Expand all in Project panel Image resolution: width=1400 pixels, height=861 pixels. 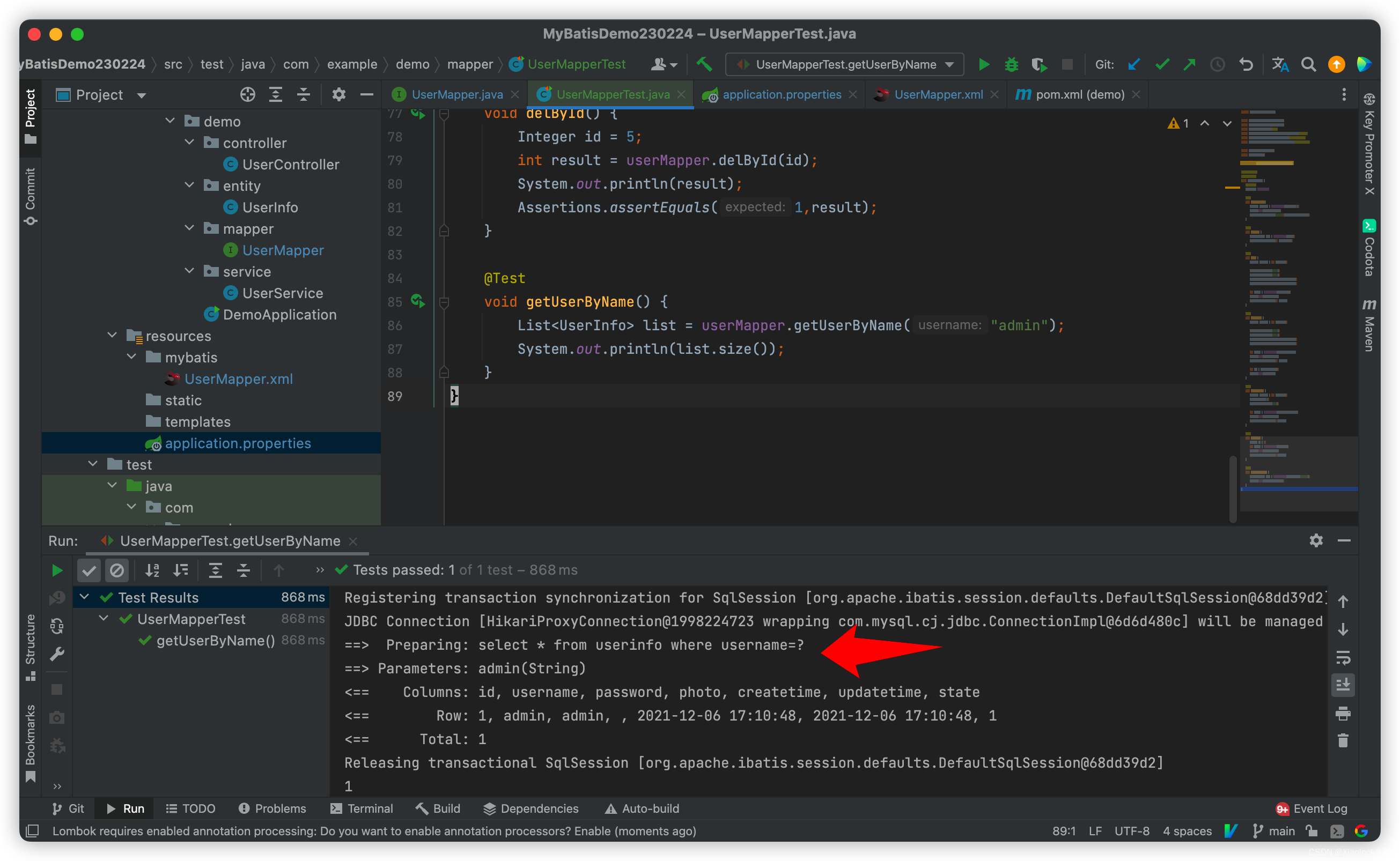(276, 94)
